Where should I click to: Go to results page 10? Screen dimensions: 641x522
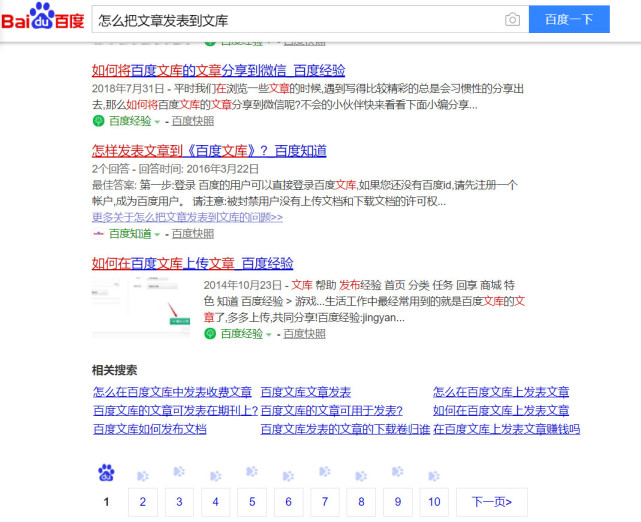434,502
